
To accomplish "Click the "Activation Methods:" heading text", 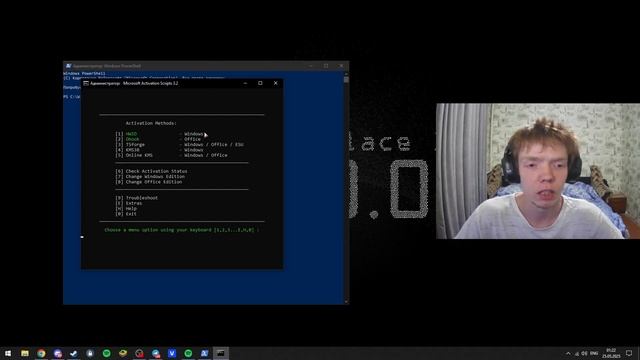I will click(x=151, y=123).
